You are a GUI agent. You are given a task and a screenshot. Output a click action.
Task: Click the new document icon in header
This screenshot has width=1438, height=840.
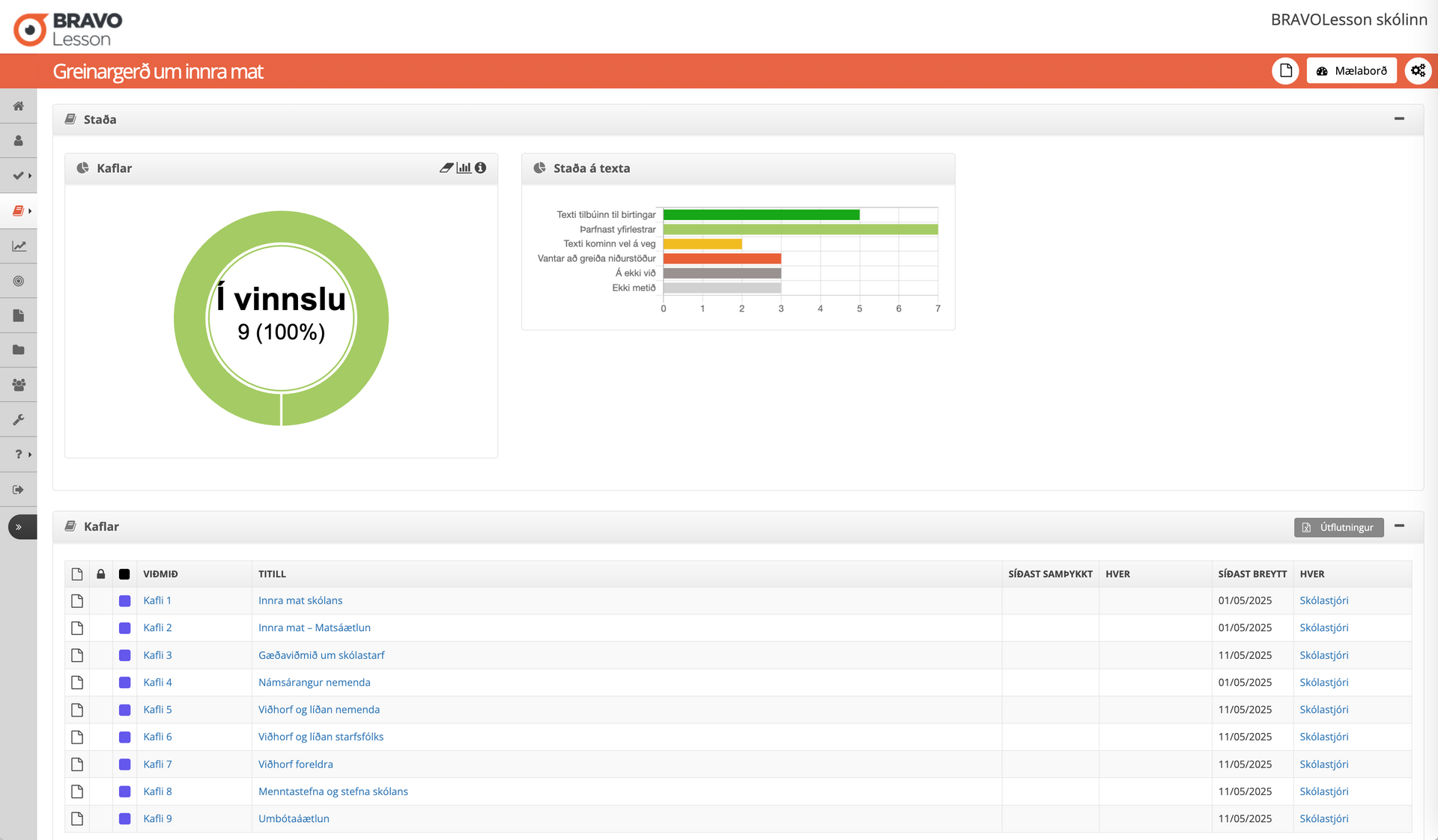[x=1285, y=71]
